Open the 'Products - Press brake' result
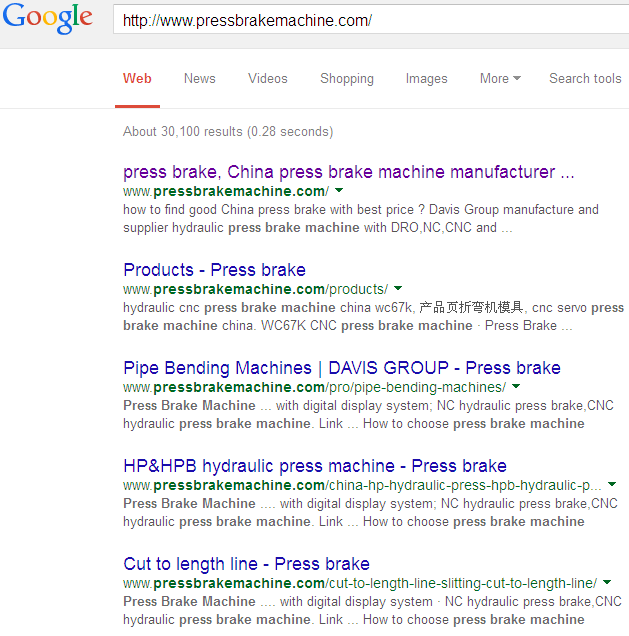Screen dimensions: 629x636 click(215, 270)
